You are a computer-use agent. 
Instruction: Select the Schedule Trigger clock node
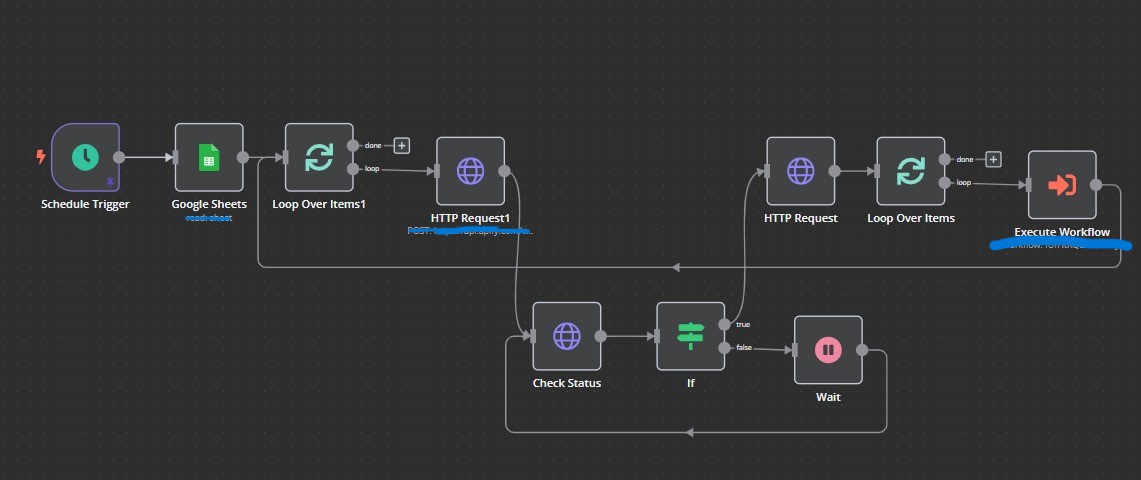coord(86,157)
